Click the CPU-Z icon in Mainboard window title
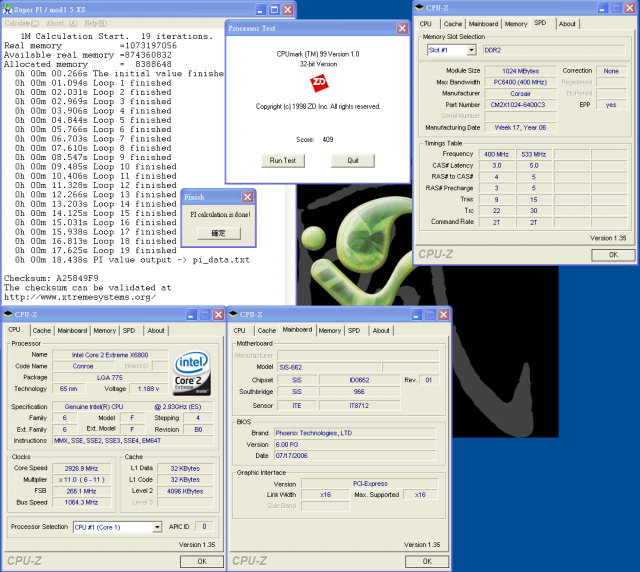640x572 pixels. [233, 314]
